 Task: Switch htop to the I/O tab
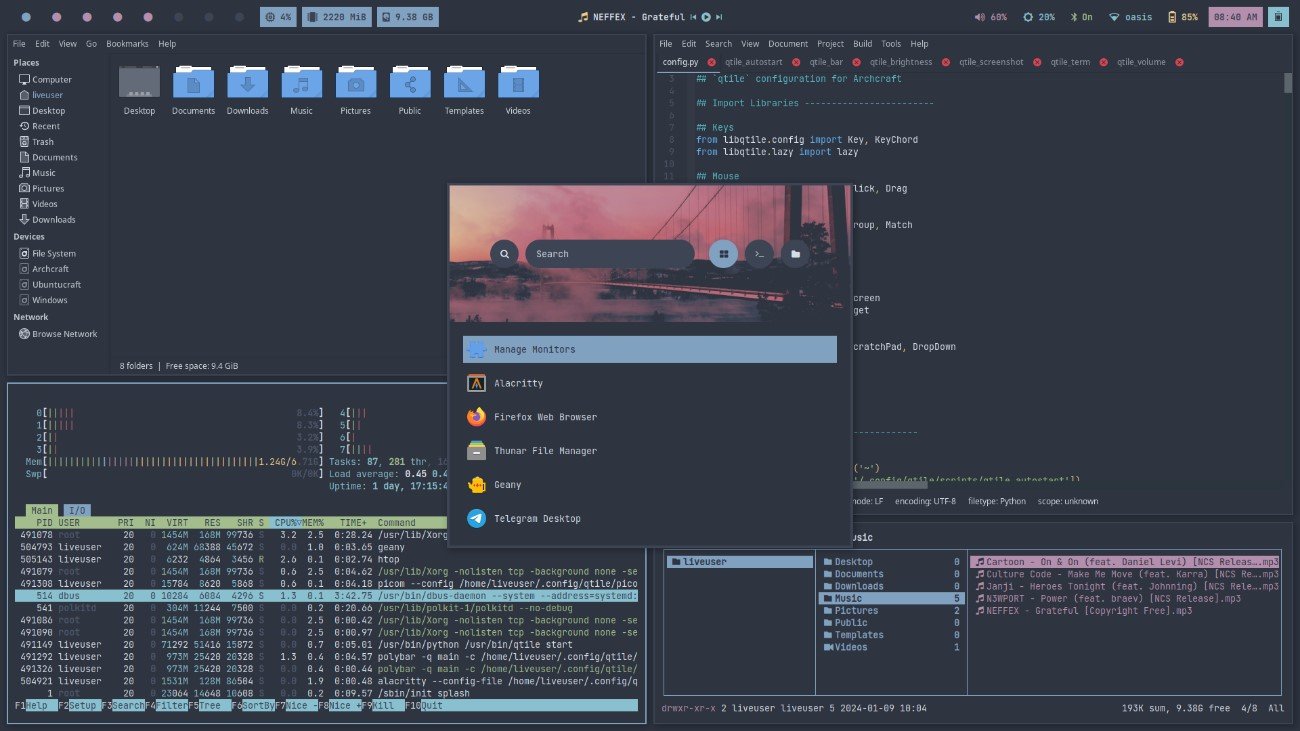[x=77, y=510]
